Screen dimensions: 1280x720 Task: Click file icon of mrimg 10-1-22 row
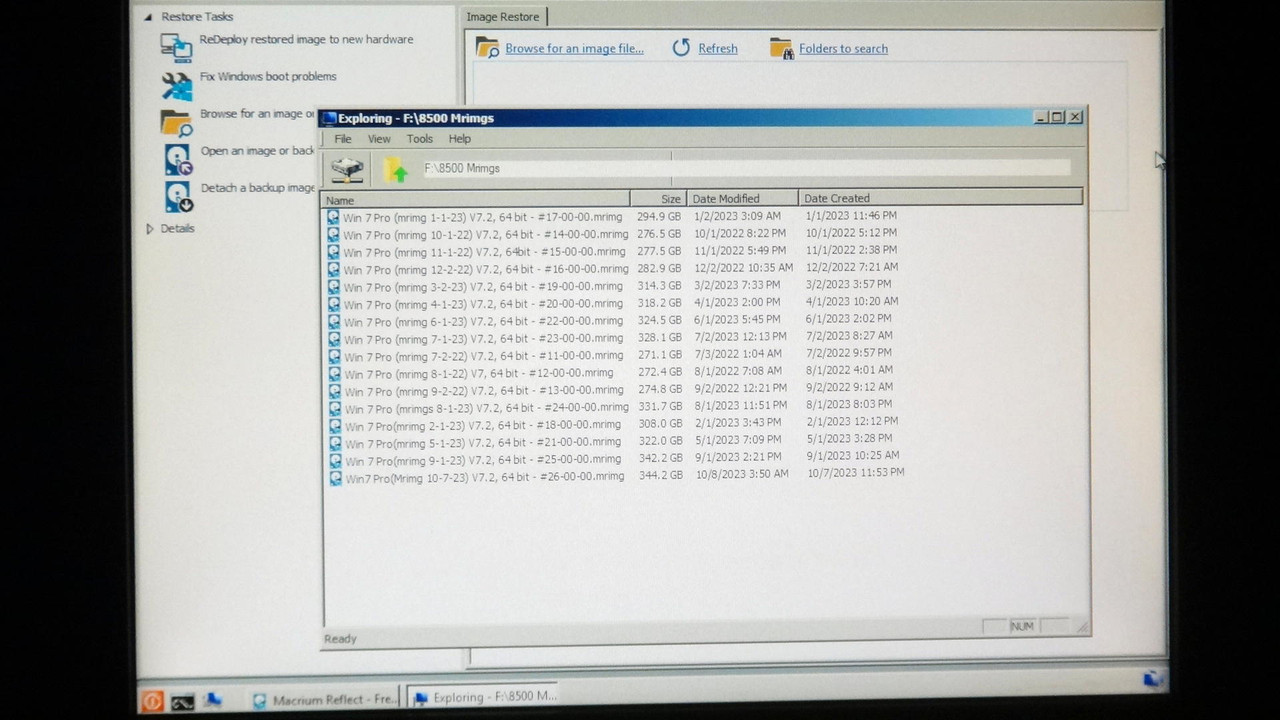pyautogui.click(x=334, y=234)
